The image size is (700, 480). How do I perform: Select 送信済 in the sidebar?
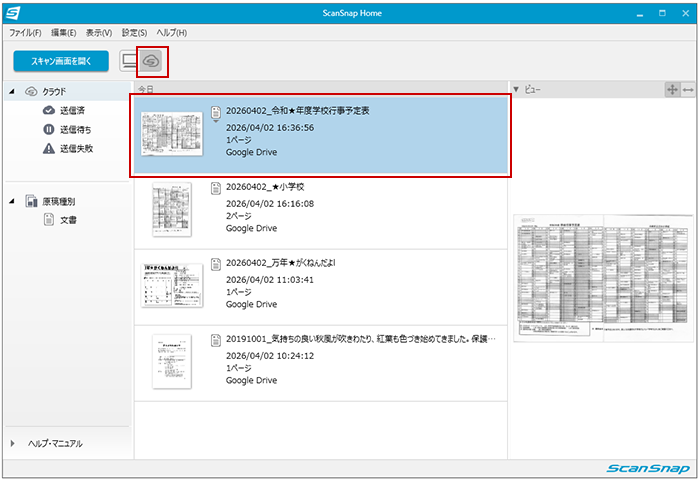[72, 110]
